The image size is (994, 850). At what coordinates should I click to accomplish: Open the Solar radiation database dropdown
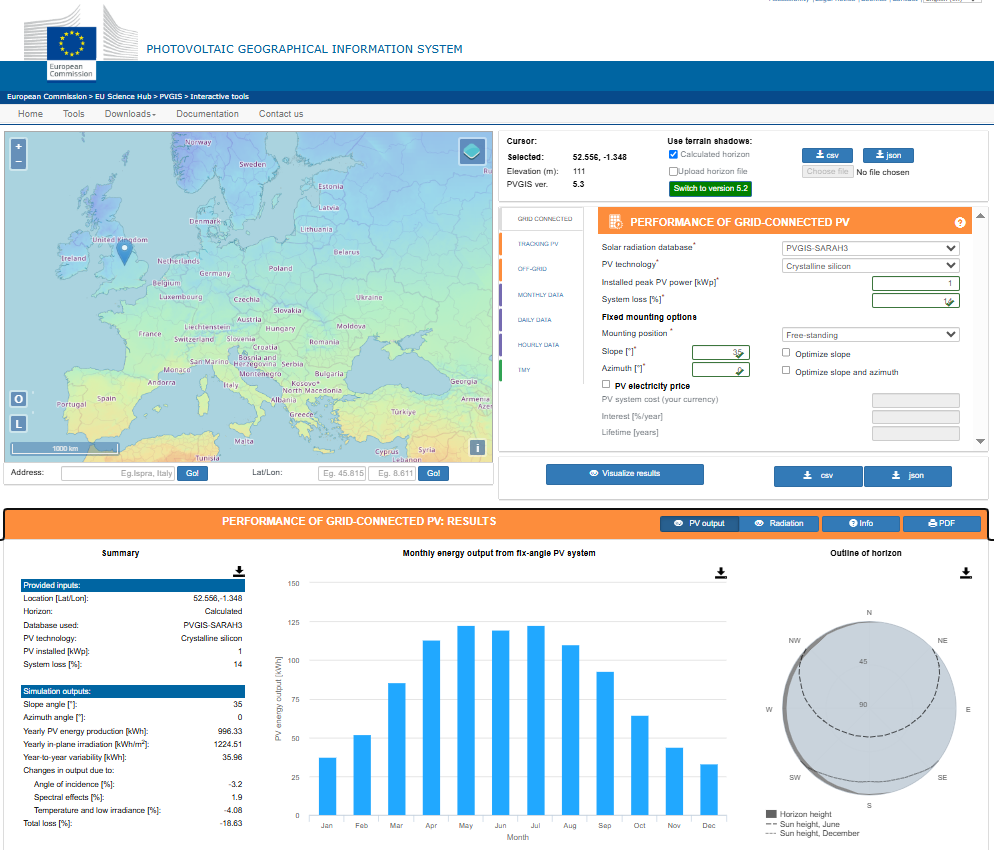tap(870, 248)
